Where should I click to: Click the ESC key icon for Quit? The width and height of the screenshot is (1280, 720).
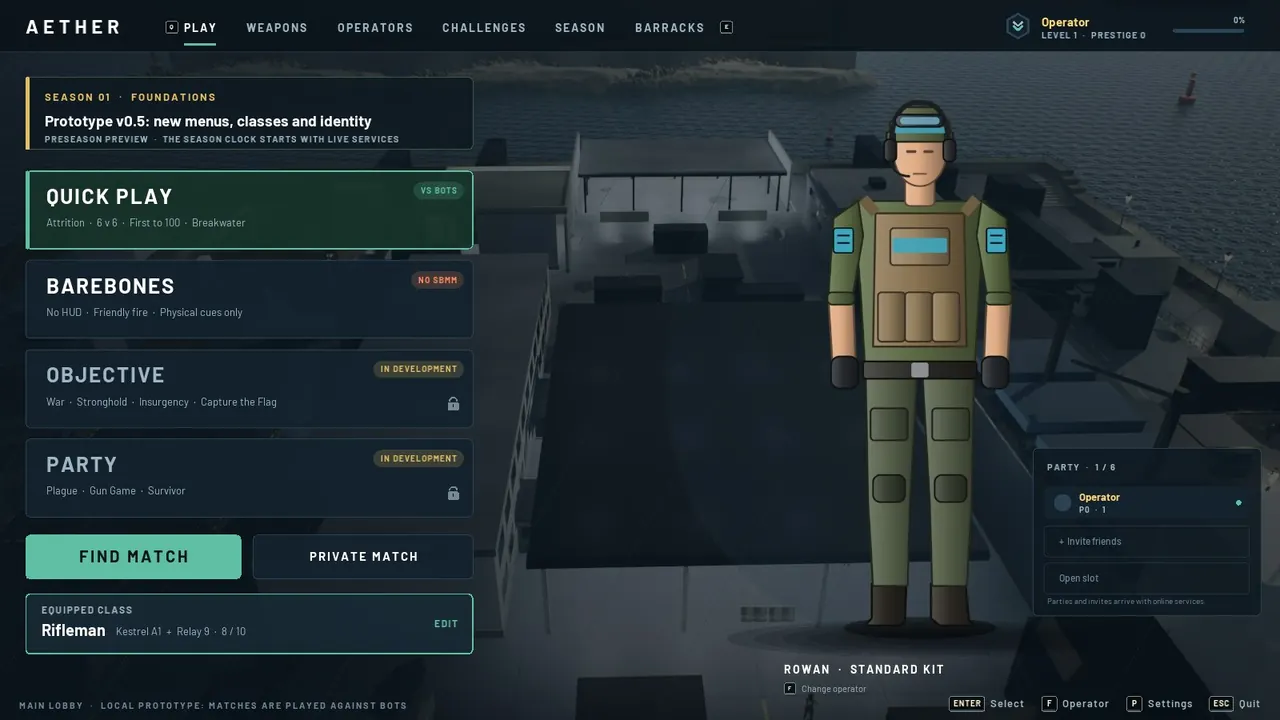point(1221,703)
